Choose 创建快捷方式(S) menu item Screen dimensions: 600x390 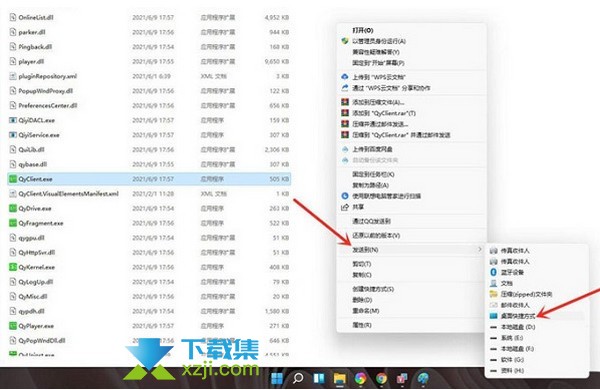coord(373,289)
